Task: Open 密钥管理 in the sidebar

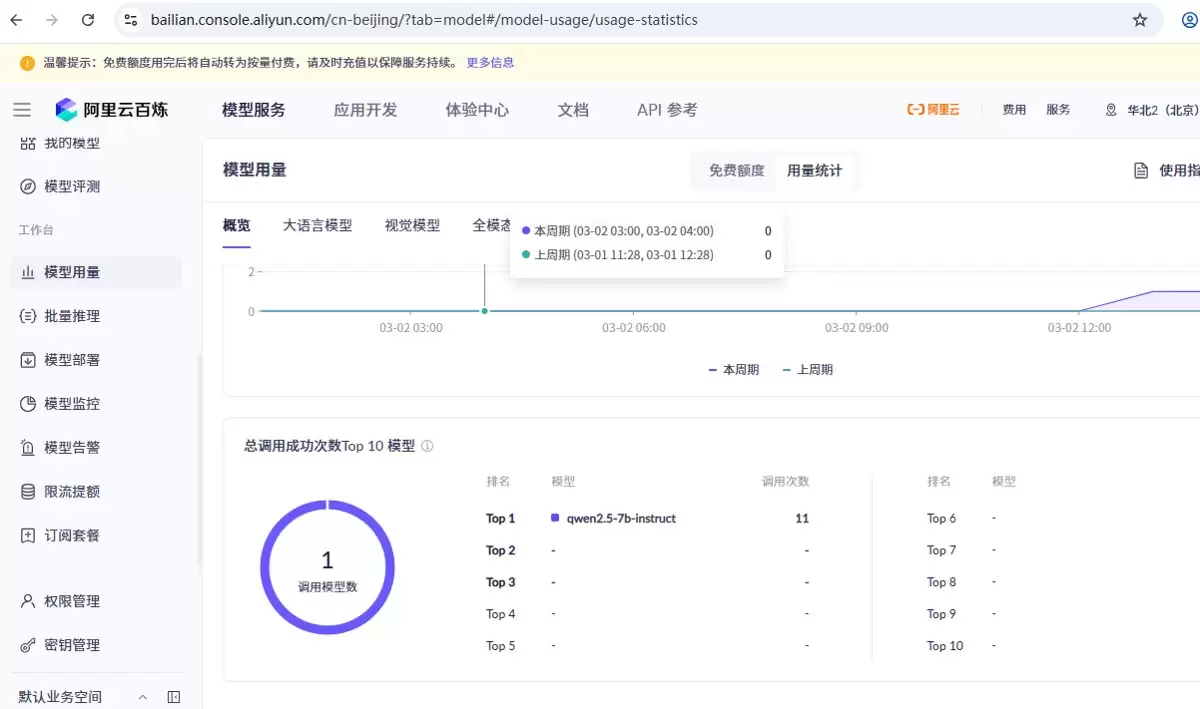Action: (72, 645)
